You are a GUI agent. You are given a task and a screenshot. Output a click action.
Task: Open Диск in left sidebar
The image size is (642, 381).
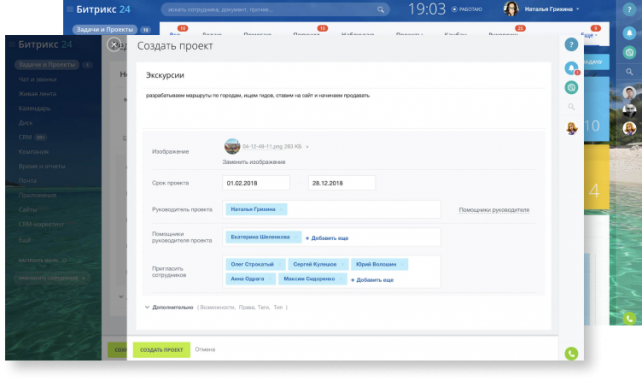point(25,123)
